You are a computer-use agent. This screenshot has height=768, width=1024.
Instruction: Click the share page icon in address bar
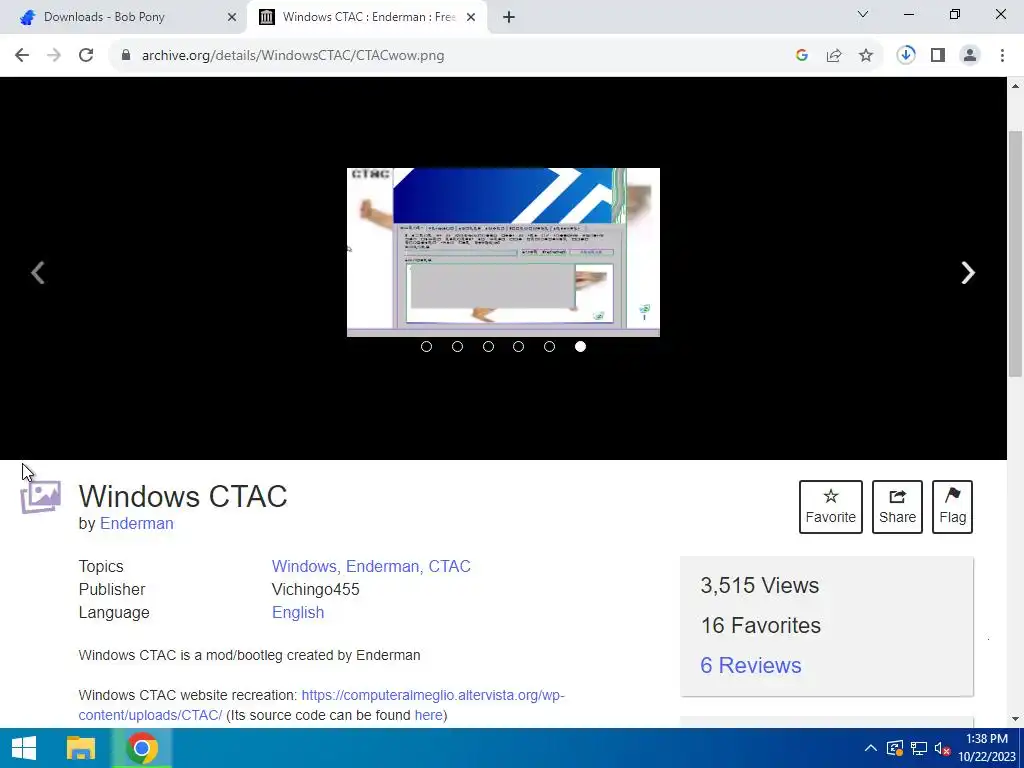(834, 56)
